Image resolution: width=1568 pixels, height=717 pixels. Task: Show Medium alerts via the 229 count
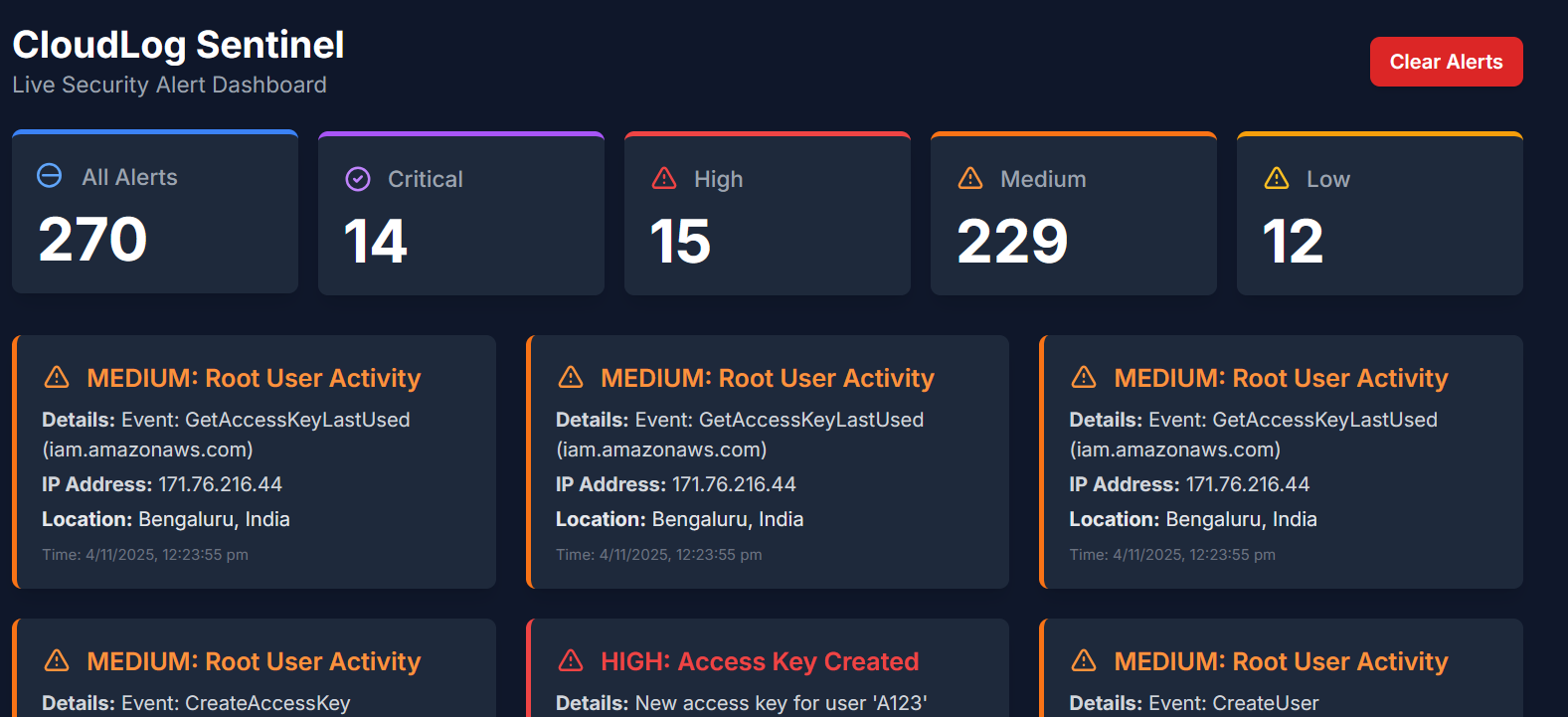coord(1012,242)
